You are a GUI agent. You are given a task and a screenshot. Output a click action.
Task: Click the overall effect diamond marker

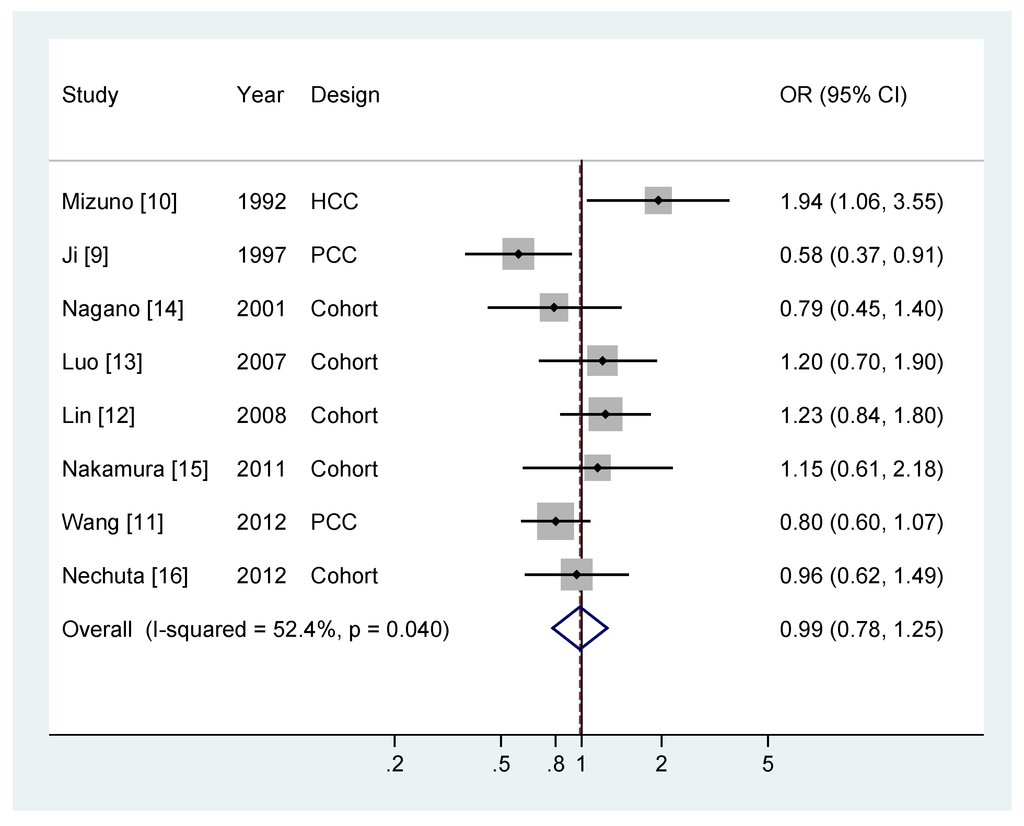click(580, 629)
